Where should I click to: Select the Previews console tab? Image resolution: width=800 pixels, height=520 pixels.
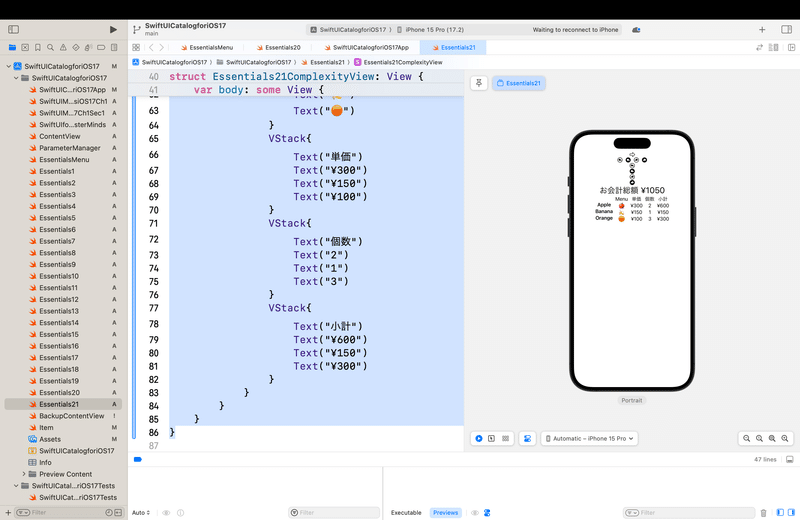click(x=445, y=512)
